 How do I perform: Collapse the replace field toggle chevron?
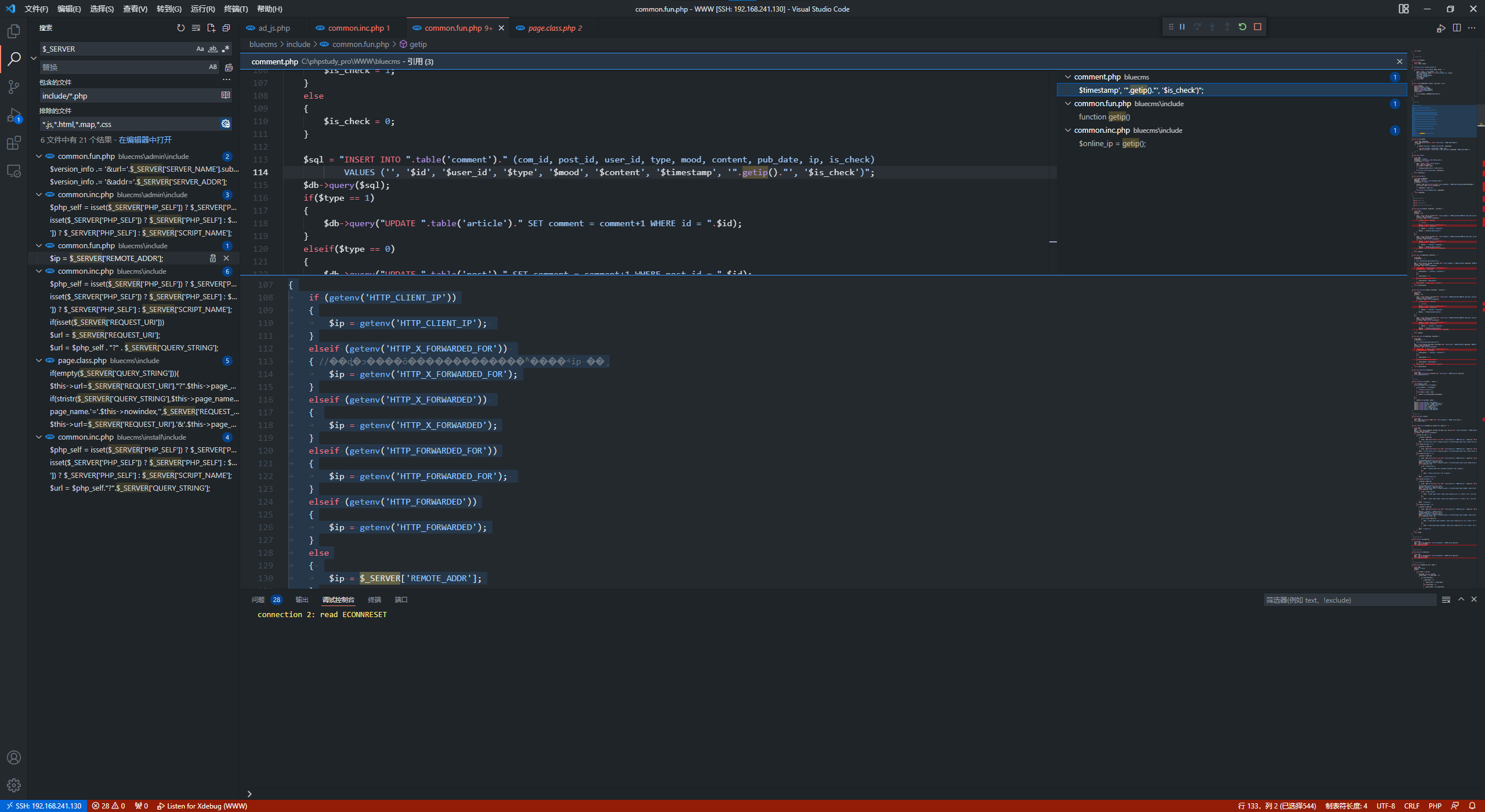(34, 58)
